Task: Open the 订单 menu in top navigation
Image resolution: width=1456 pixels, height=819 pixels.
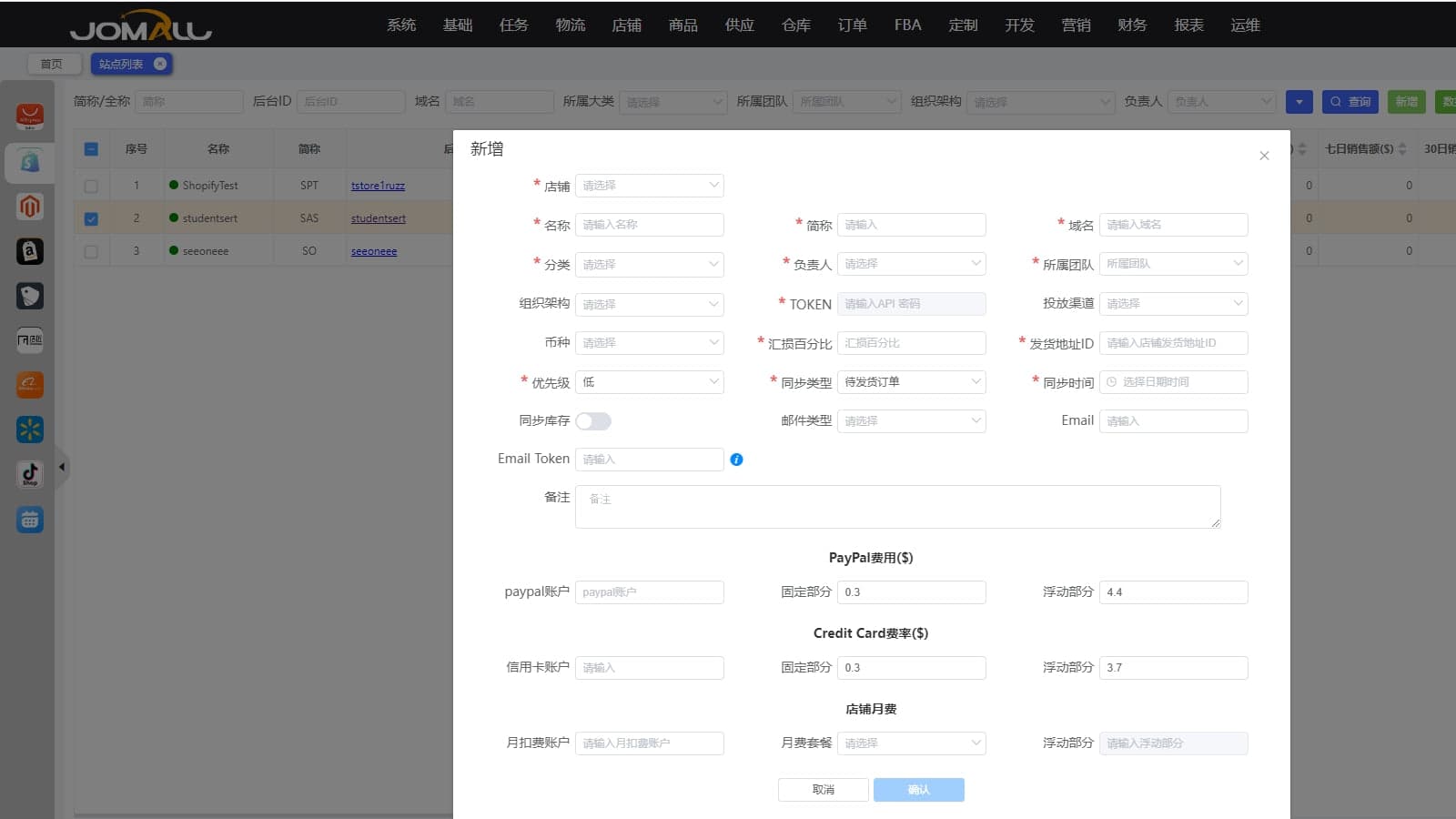Action: tap(852, 25)
